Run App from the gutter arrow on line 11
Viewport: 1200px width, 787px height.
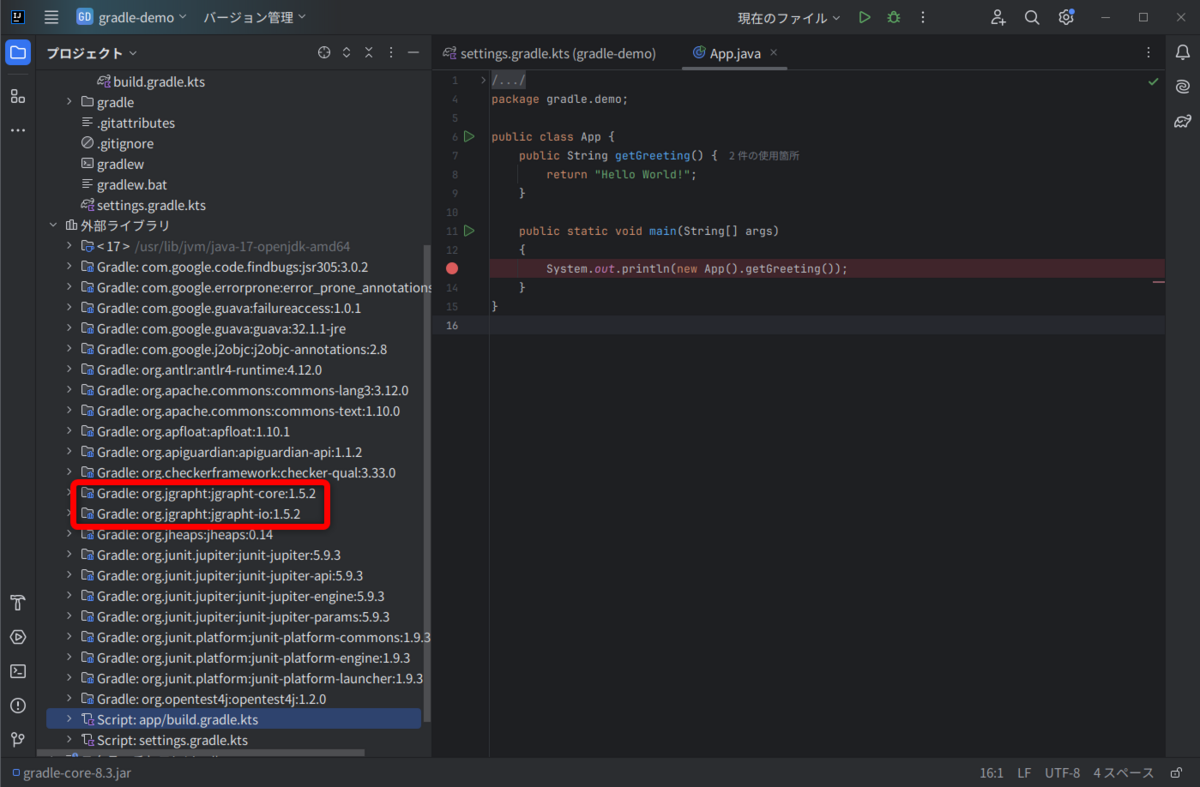(x=469, y=231)
